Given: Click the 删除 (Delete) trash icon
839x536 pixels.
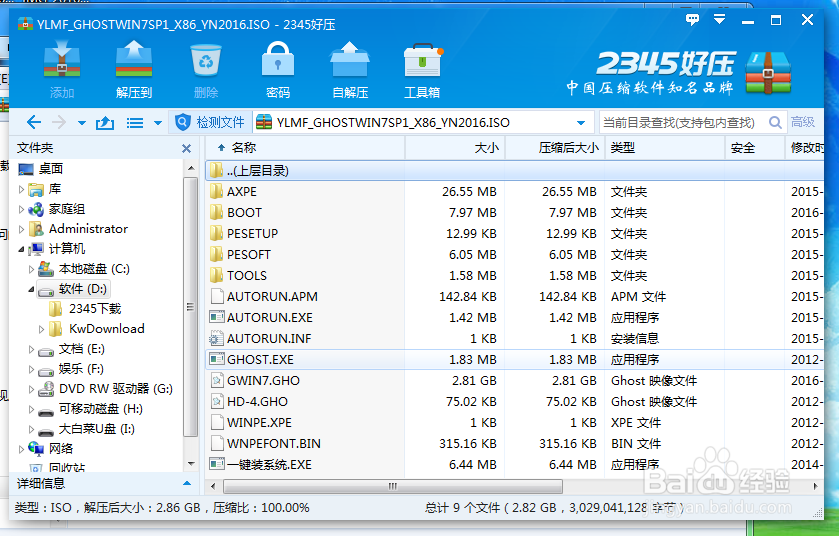Looking at the screenshot, I should (206, 70).
